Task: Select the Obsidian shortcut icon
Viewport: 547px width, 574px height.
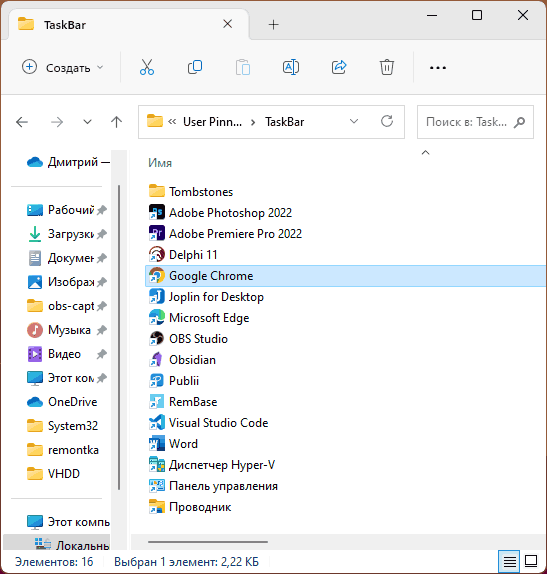Action: coord(157,359)
